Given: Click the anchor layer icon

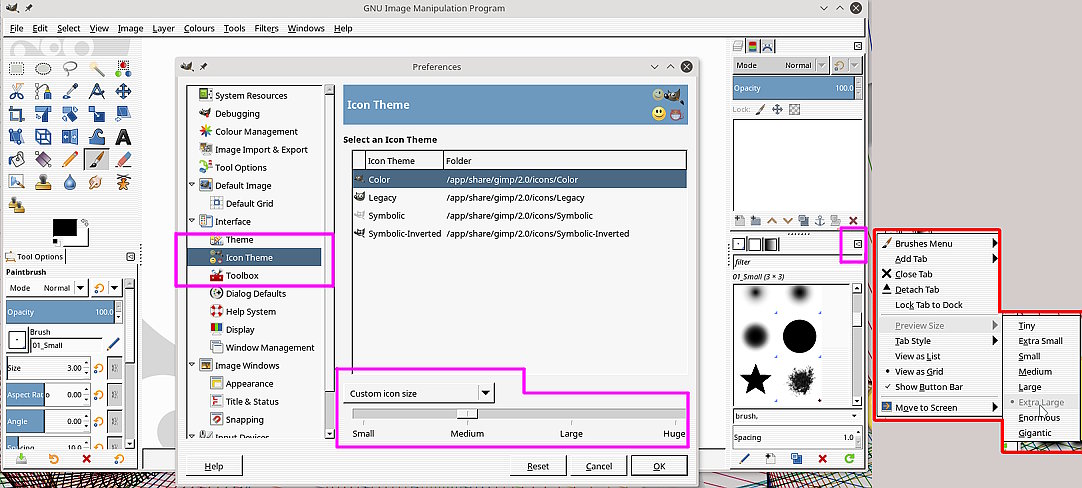Looking at the screenshot, I should click(820, 221).
